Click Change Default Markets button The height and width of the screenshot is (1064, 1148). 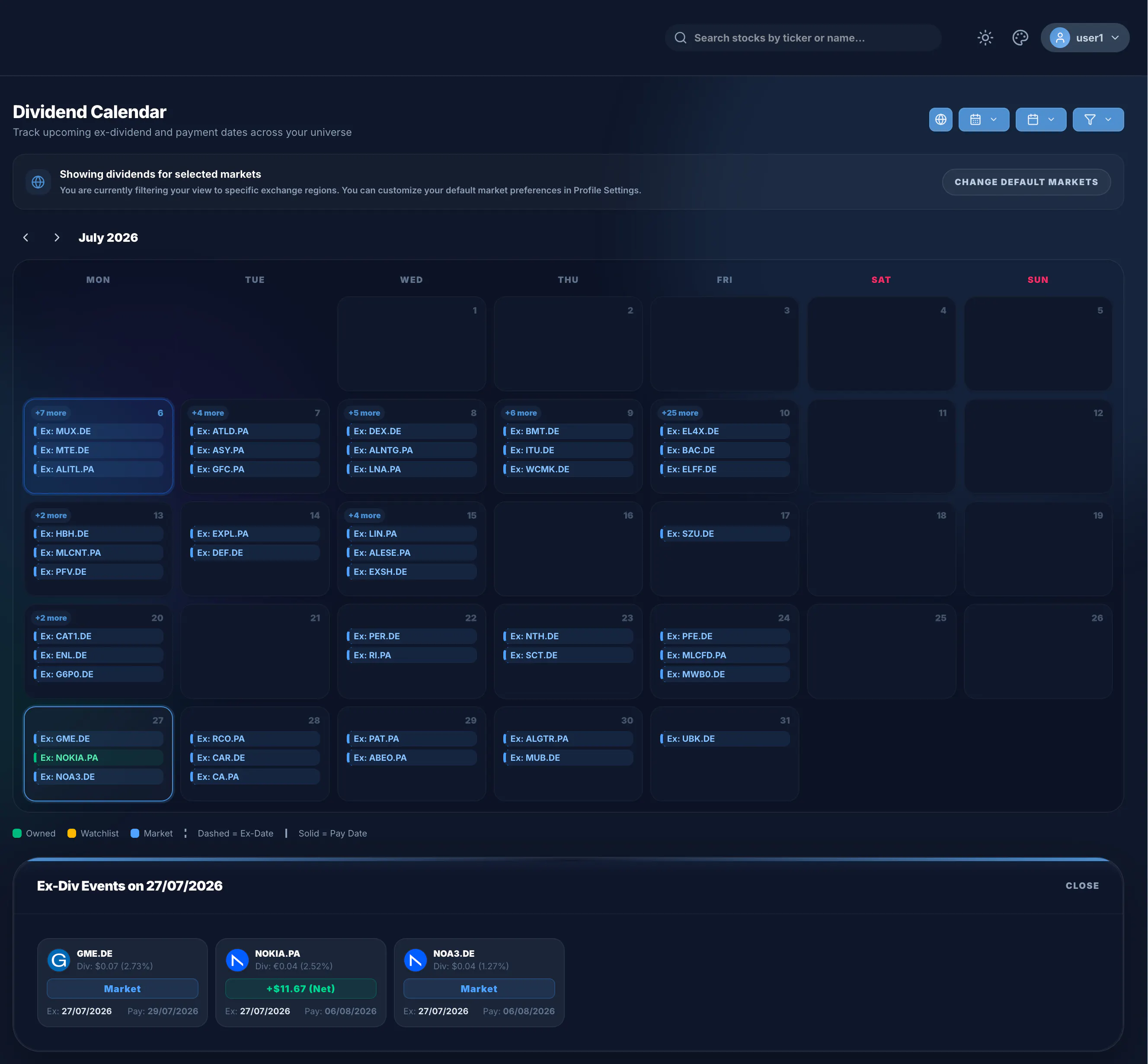[x=1026, y=182]
